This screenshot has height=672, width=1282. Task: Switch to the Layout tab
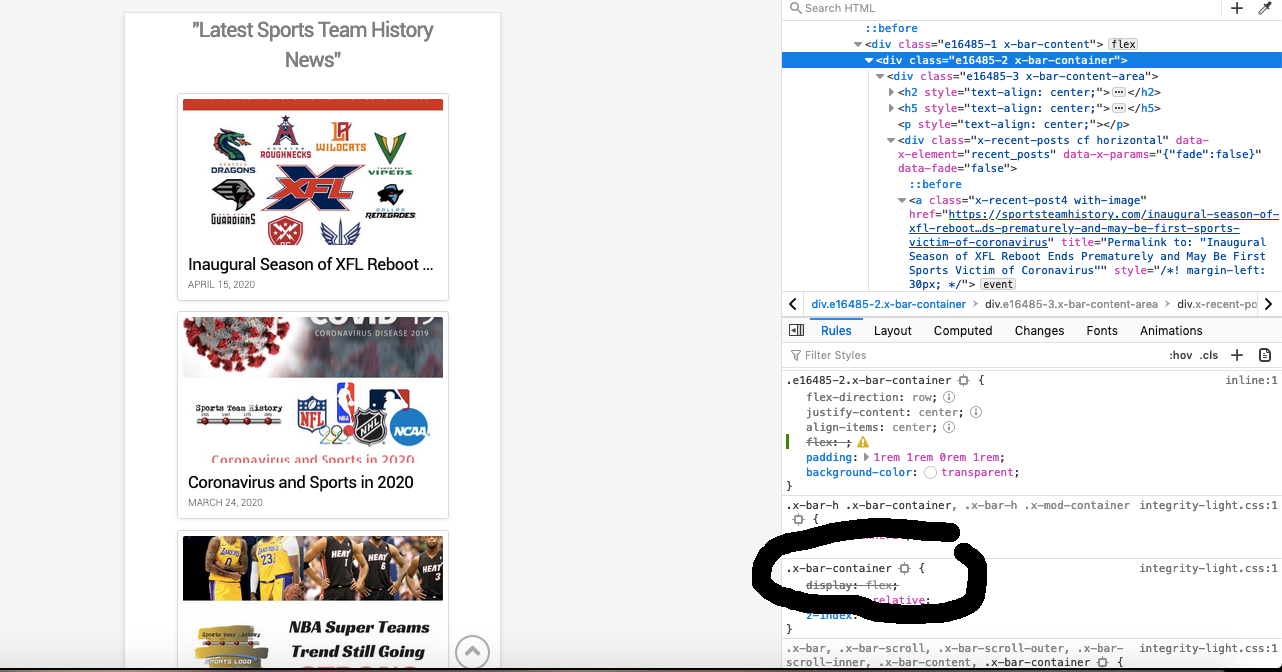[x=893, y=330]
